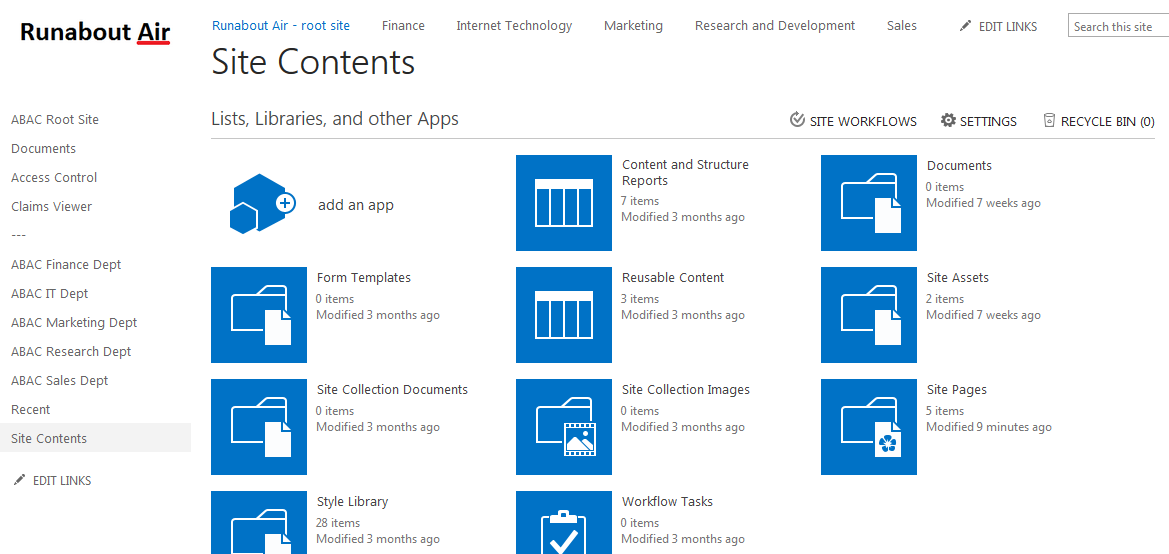Open Site Workflows
1169x554 pixels.
pos(854,121)
